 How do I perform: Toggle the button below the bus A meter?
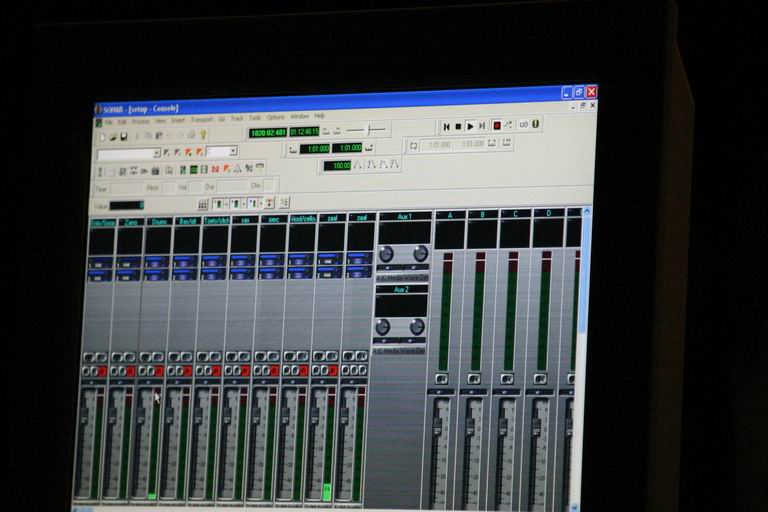point(441,379)
